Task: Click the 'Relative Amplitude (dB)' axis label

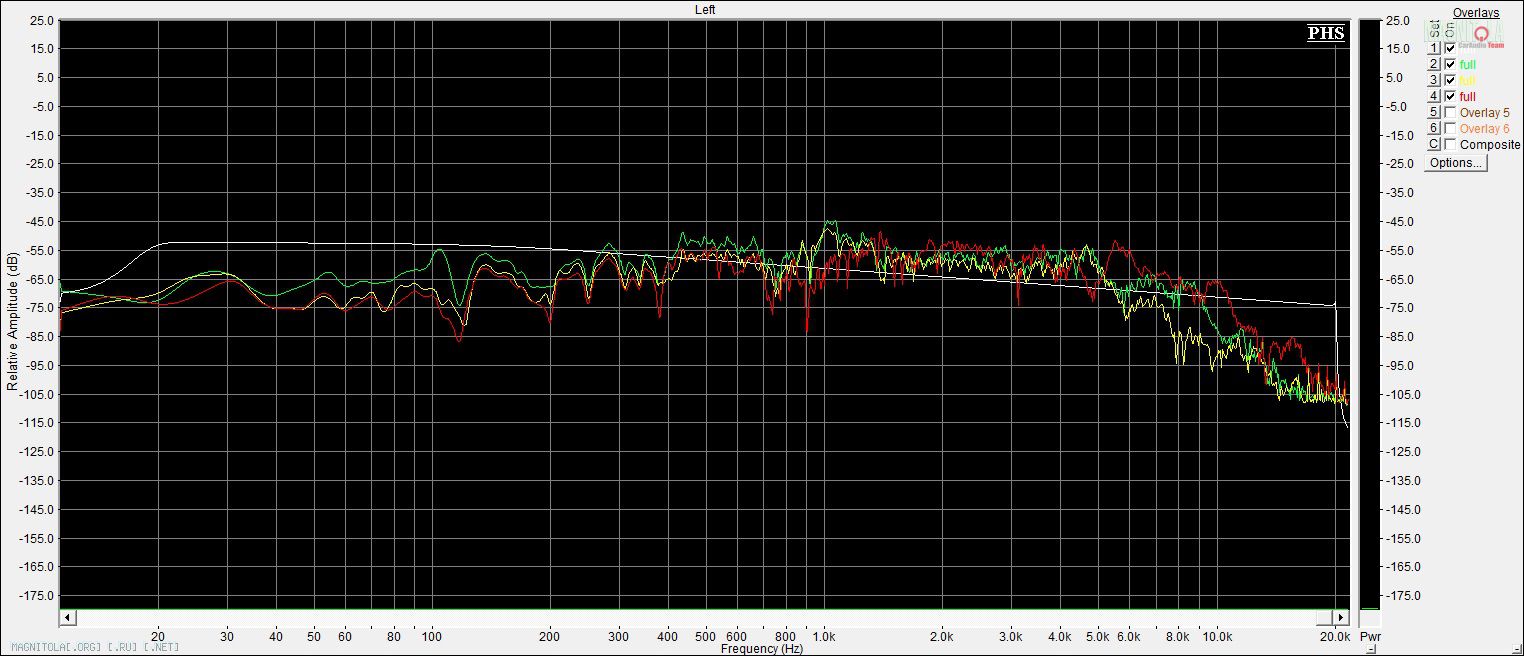Action: [x=12, y=321]
